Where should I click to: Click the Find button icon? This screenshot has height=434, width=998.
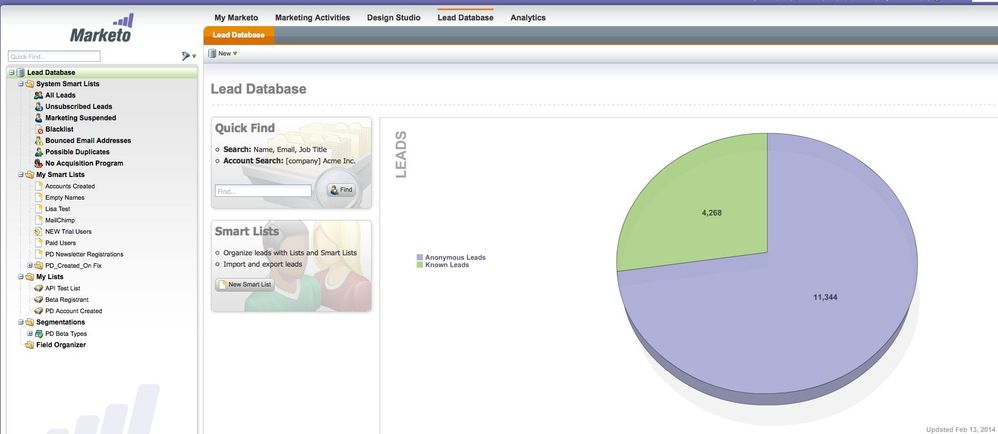tap(342, 189)
